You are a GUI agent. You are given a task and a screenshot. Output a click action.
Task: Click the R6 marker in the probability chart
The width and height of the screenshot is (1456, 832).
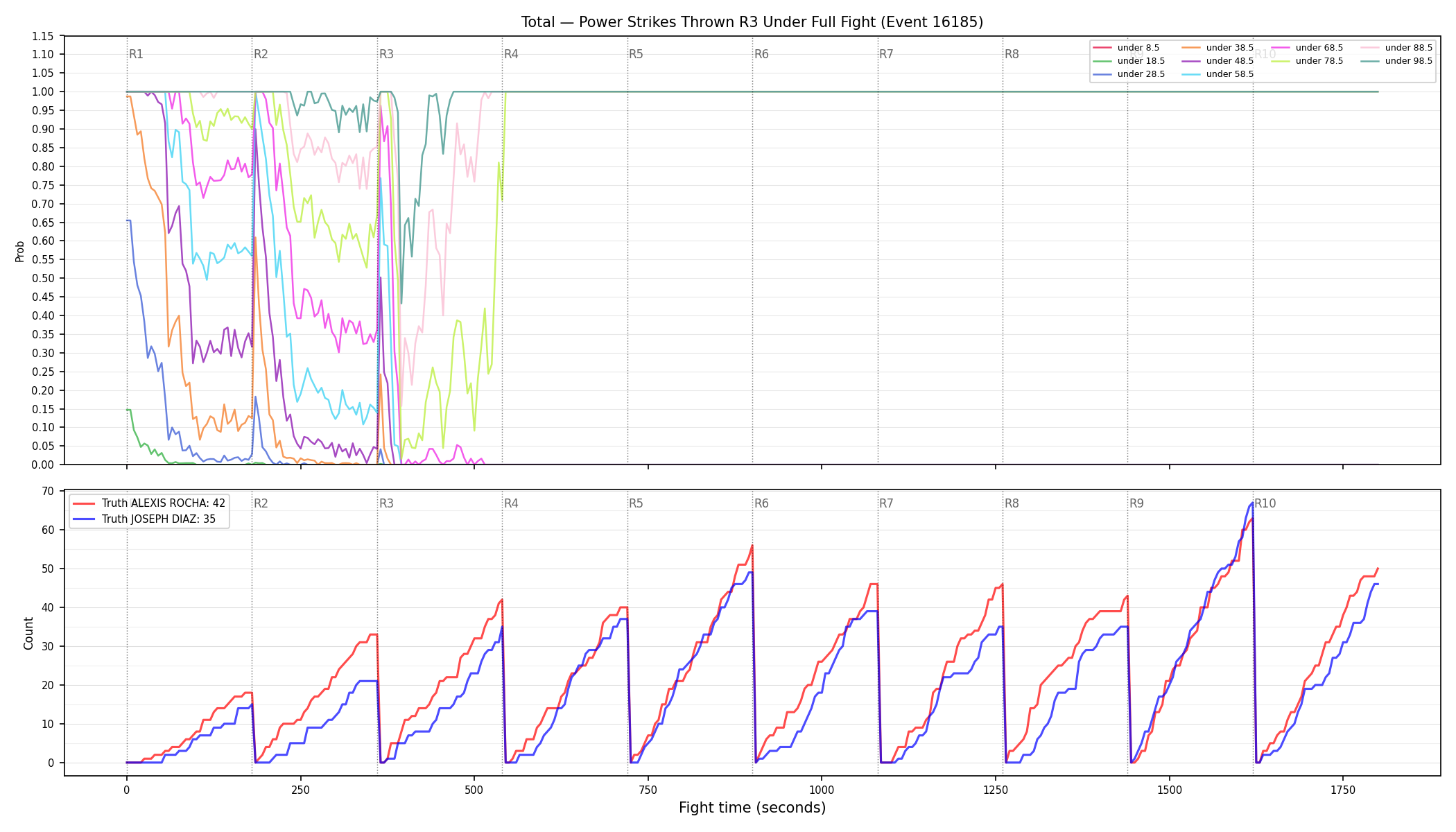[x=761, y=54]
